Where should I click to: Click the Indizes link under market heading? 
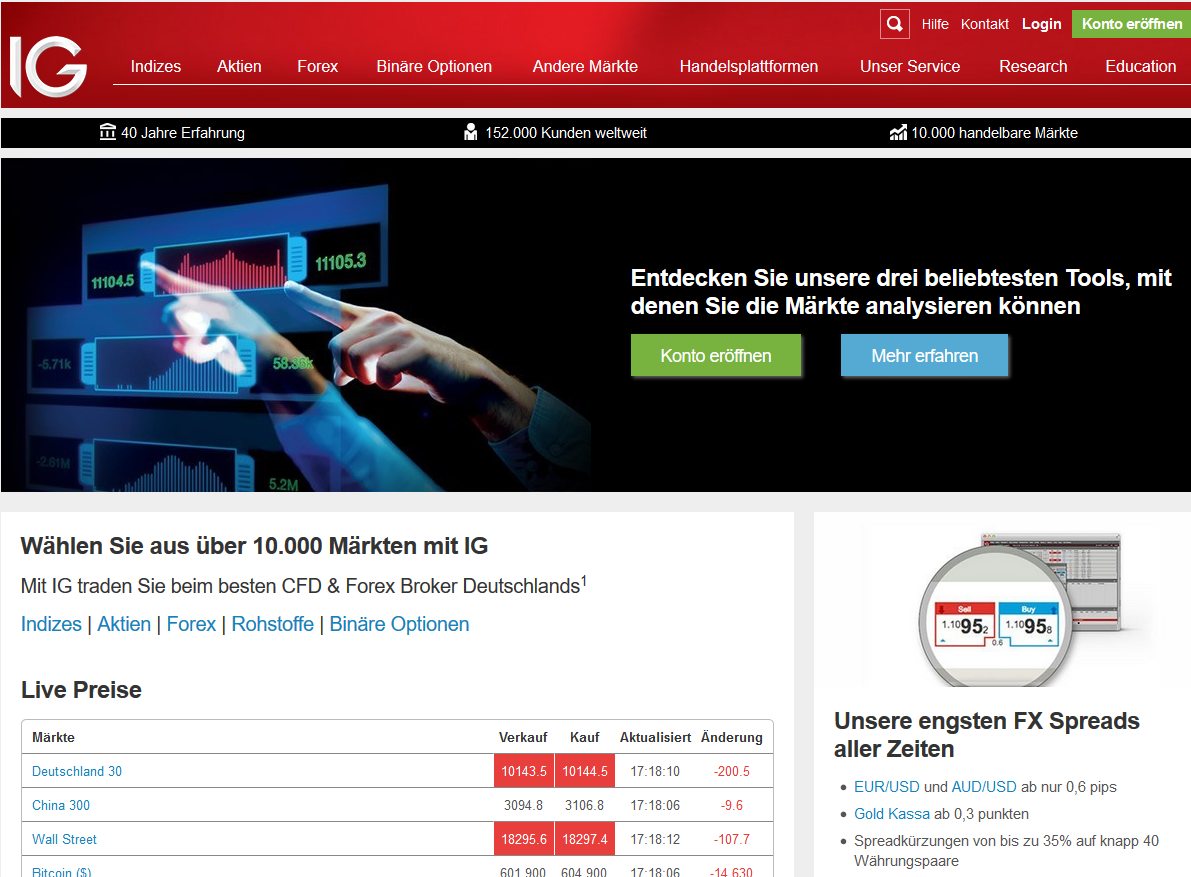point(51,624)
